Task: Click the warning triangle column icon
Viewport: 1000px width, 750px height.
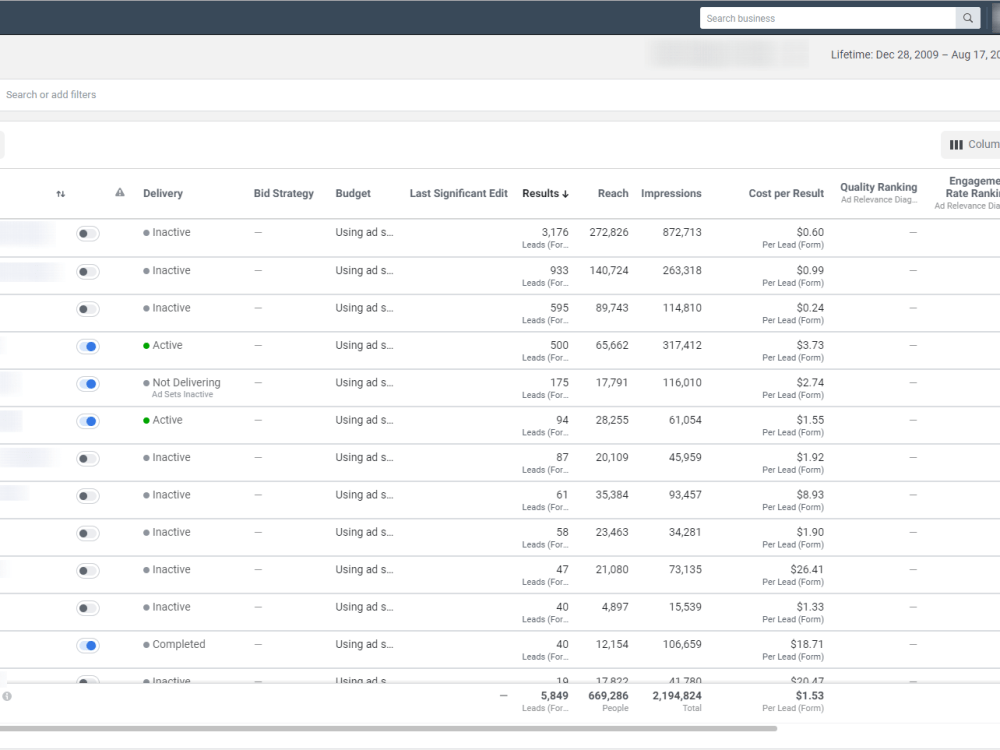Action: (120, 193)
